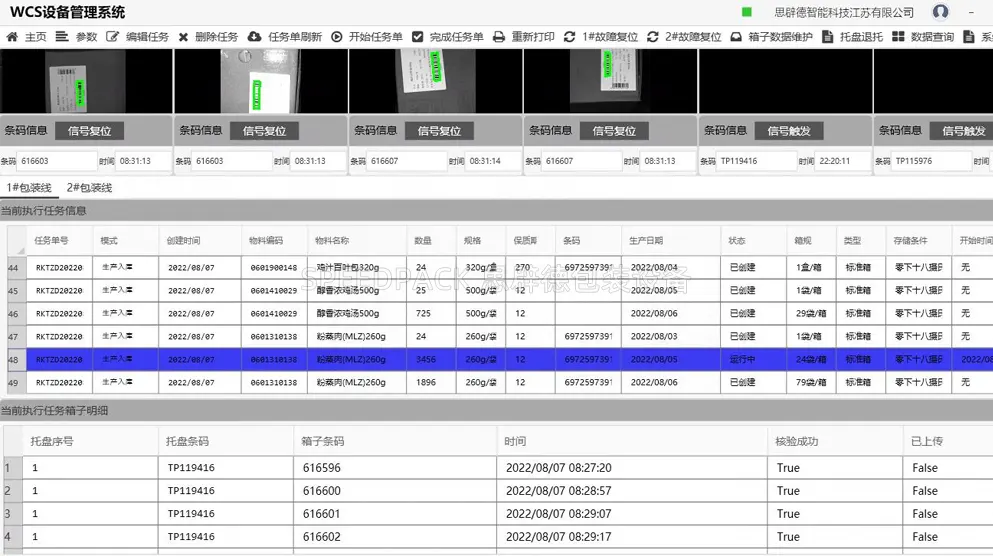The height and width of the screenshot is (556, 993).
Task: Click 数据查询 toolbar label
Action: pyautogui.click(x=932, y=37)
